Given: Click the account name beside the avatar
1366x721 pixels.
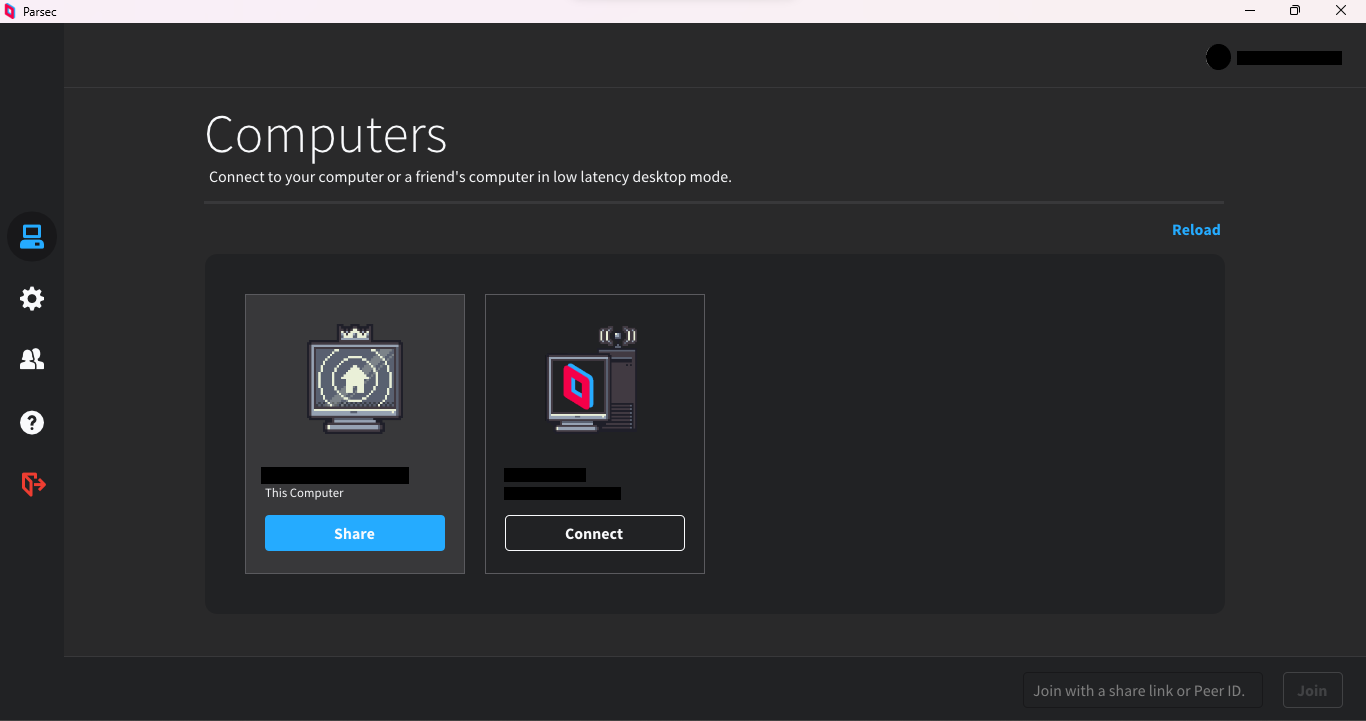Looking at the screenshot, I should click(x=1289, y=57).
